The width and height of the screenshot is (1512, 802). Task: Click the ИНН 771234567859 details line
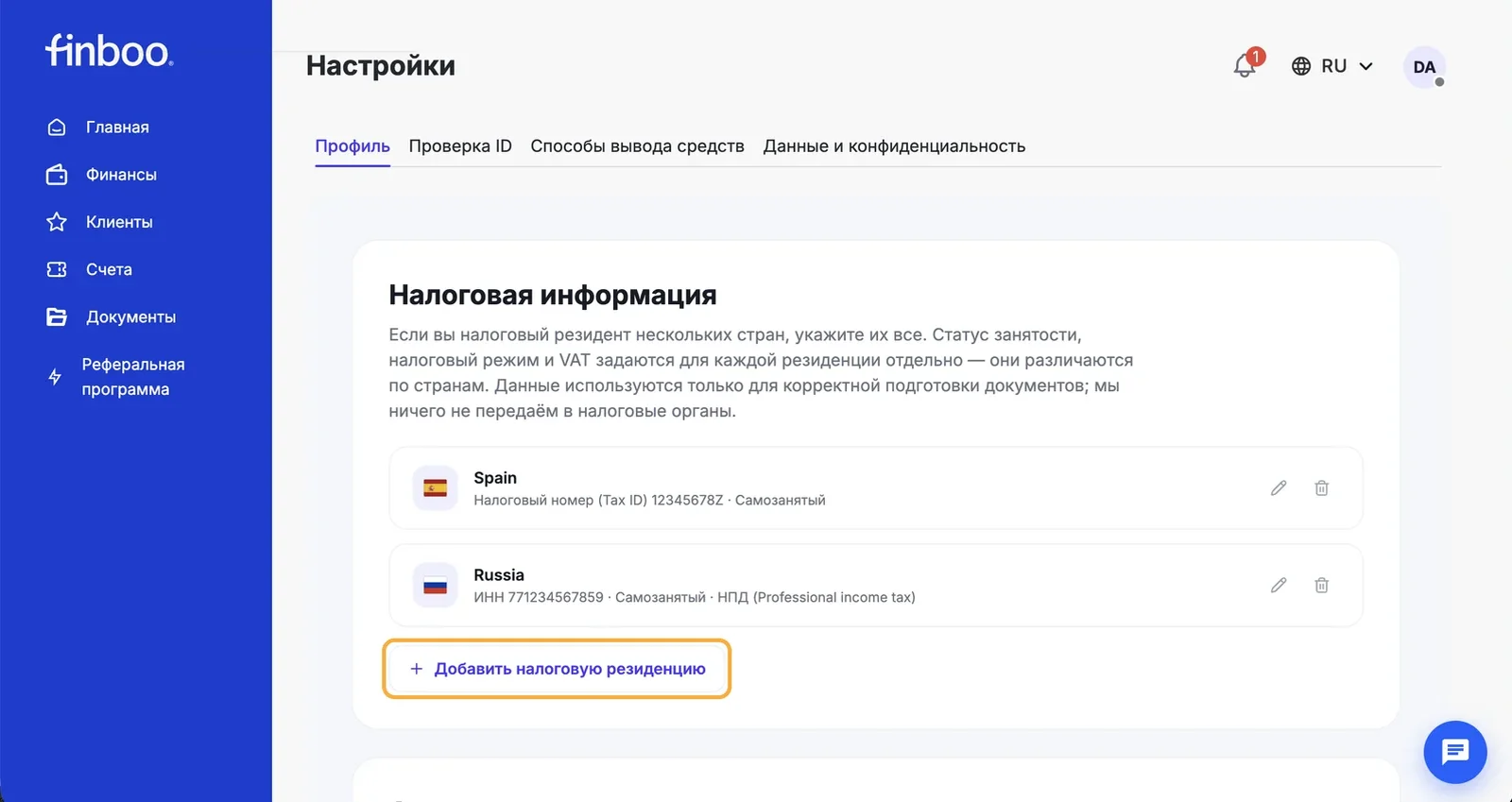[x=695, y=598]
